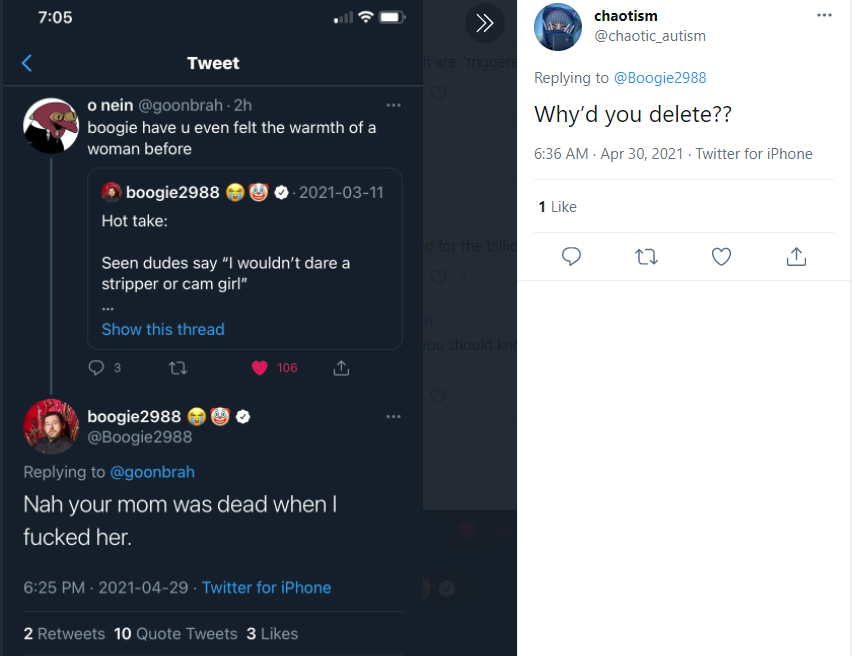The image size is (852, 656).
Task: Open more options on chaotism's tweet
Action: (x=824, y=15)
